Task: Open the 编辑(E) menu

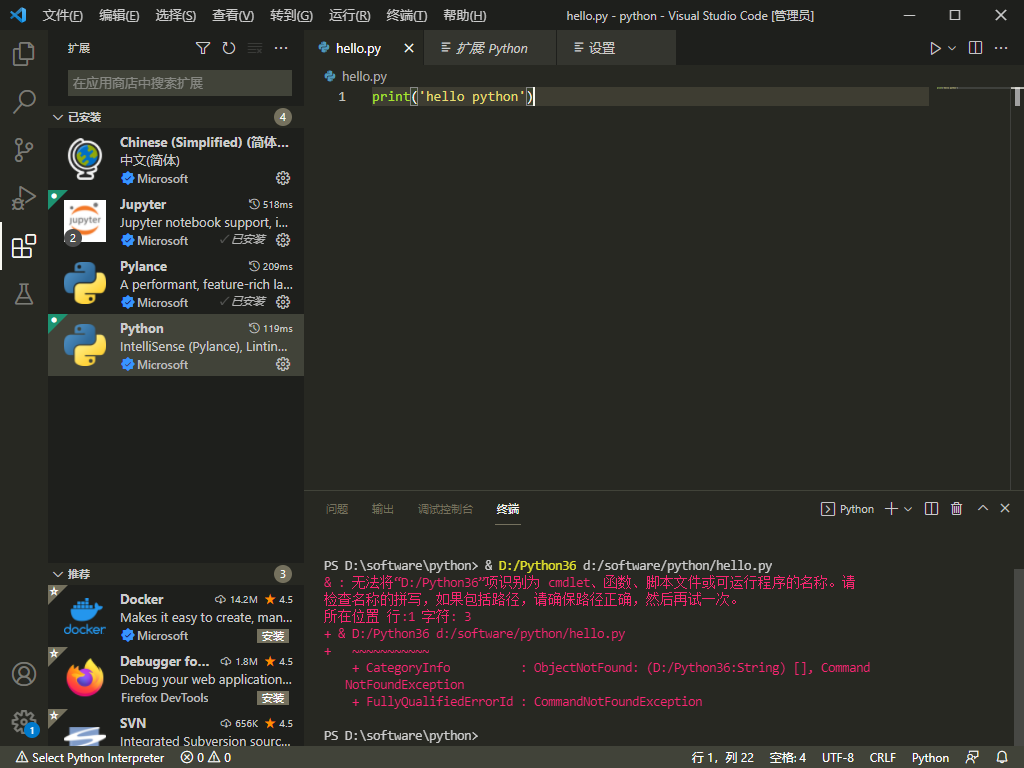Action: coord(119,16)
